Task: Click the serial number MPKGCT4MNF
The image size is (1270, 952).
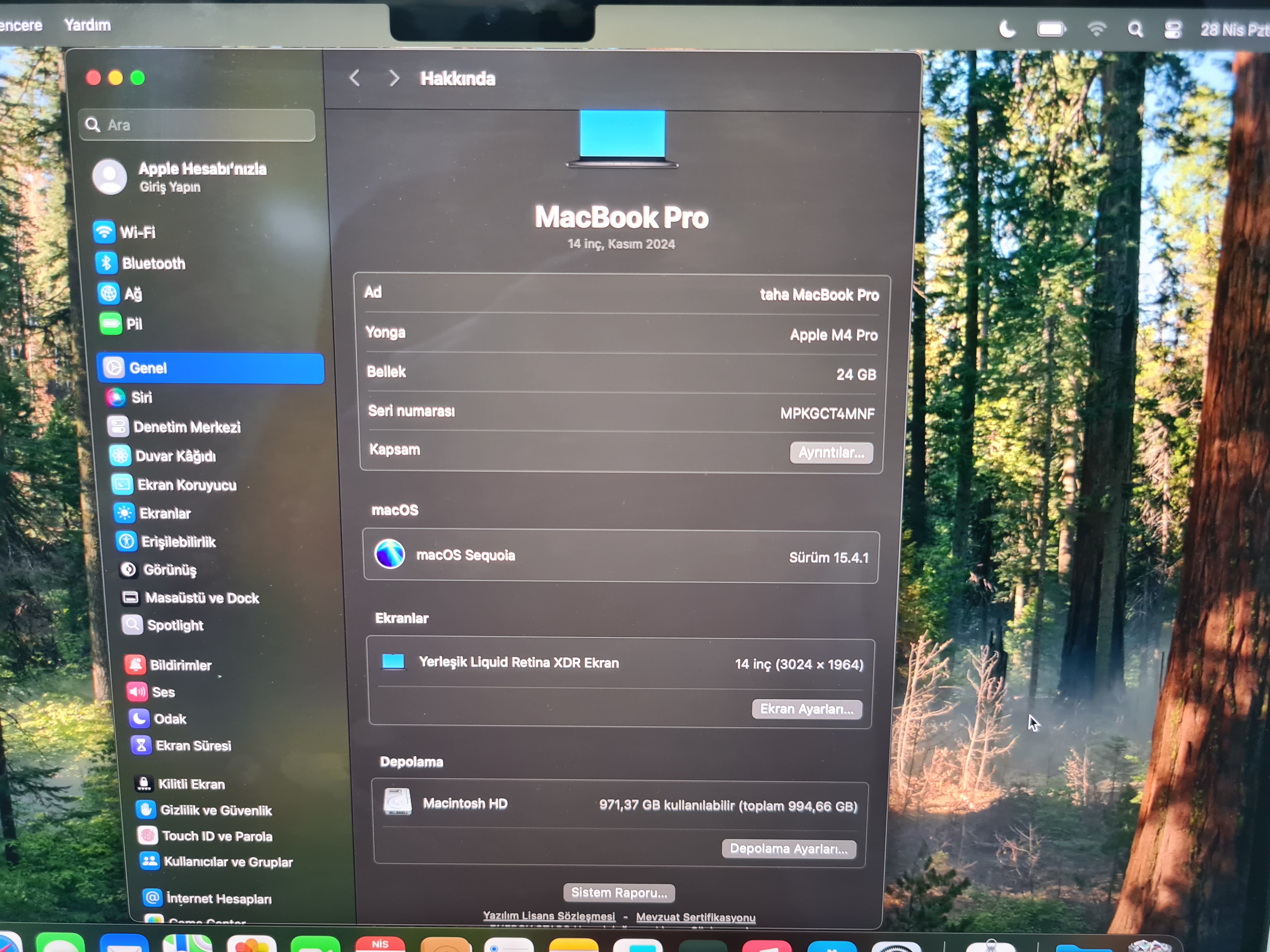Action: pyautogui.click(x=827, y=413)
